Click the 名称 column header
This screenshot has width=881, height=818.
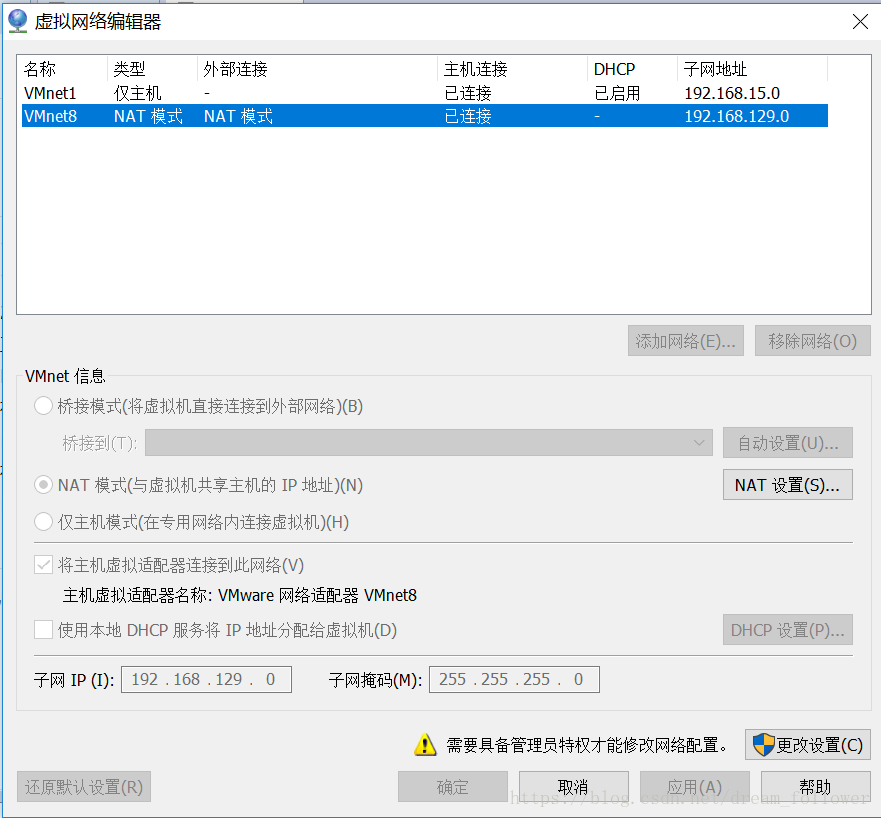click(x=39, y=69)
